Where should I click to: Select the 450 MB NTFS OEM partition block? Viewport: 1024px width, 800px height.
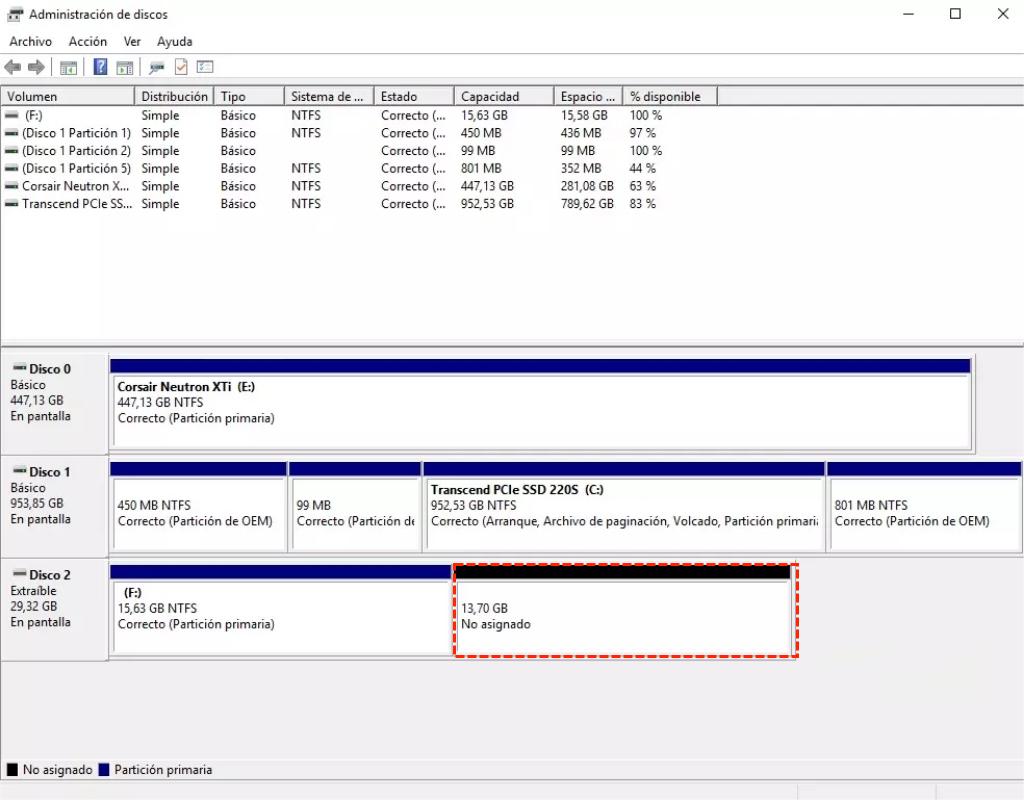click(199, 506)
